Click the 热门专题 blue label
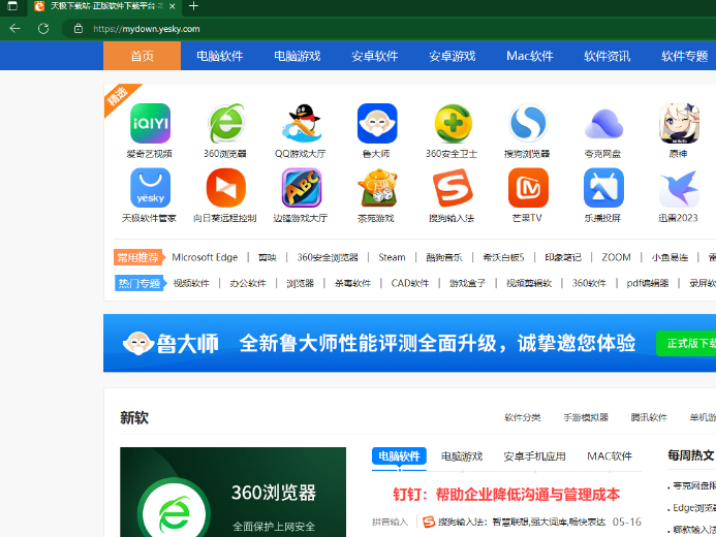 (x=139, y=283)
